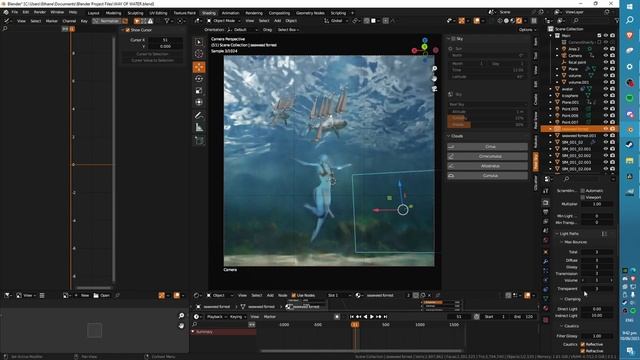Open the Select Box drag dropdown
This screenshot has width=640, height=360.
(x=288, y=30)
